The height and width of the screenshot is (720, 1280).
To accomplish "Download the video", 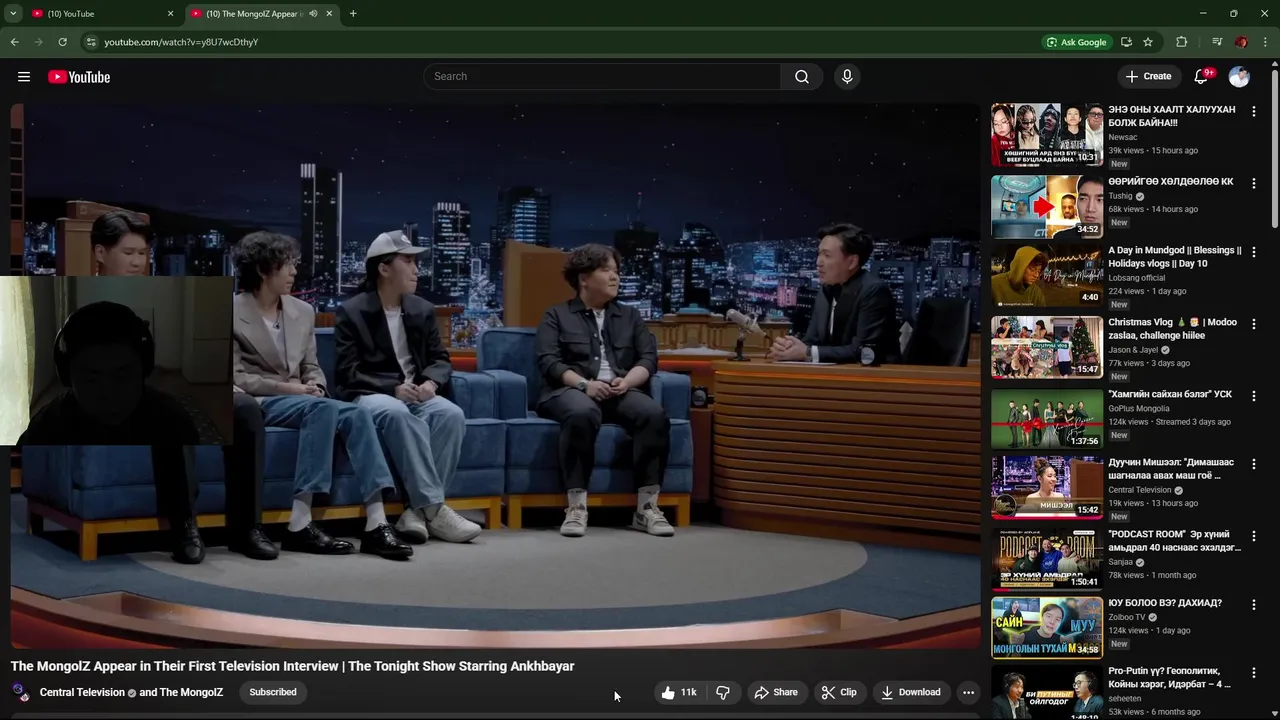I will (x=910, y=692).
